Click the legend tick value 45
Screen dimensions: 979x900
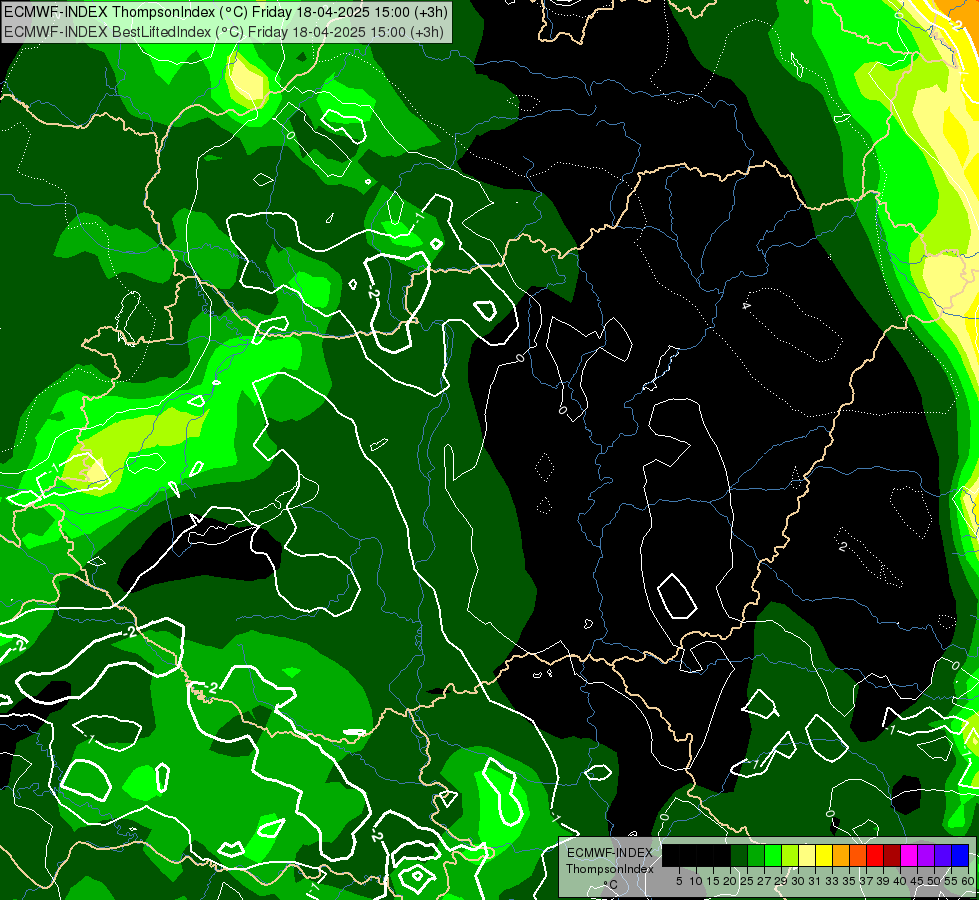point(918,881)
